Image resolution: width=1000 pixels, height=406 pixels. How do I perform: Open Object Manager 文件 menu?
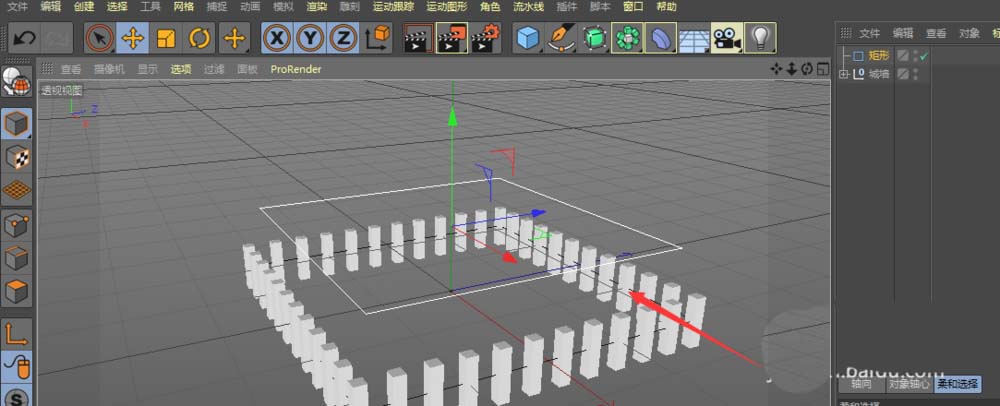click(x=869, y=34)
